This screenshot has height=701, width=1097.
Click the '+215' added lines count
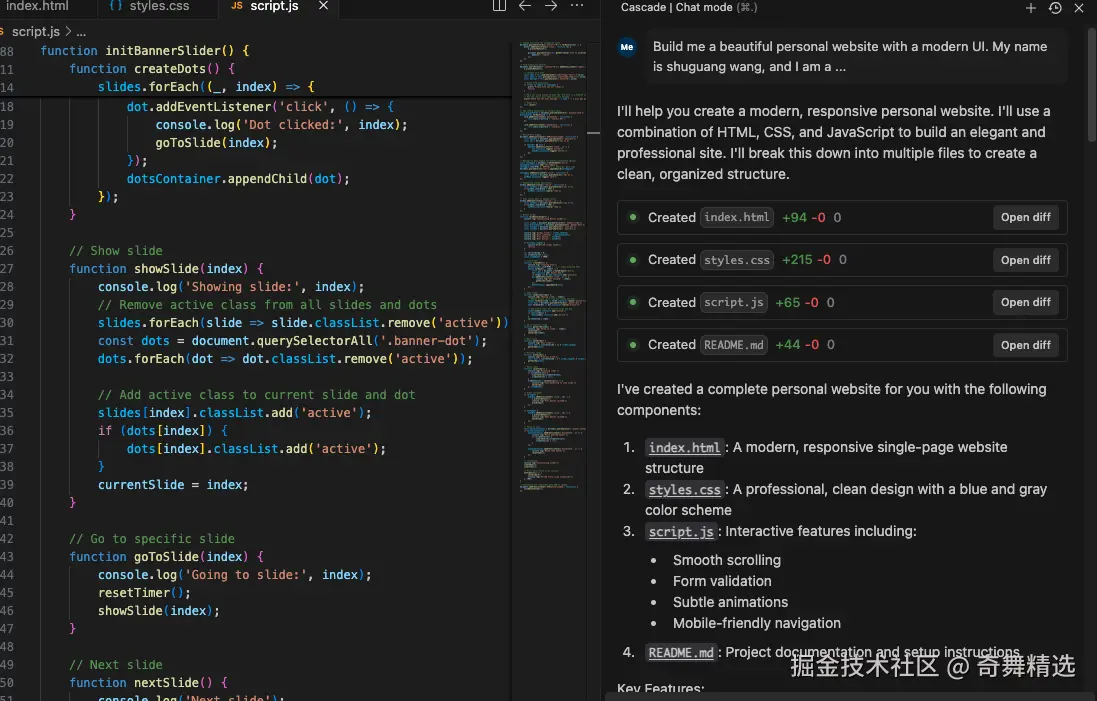click(x=797, y=260)
